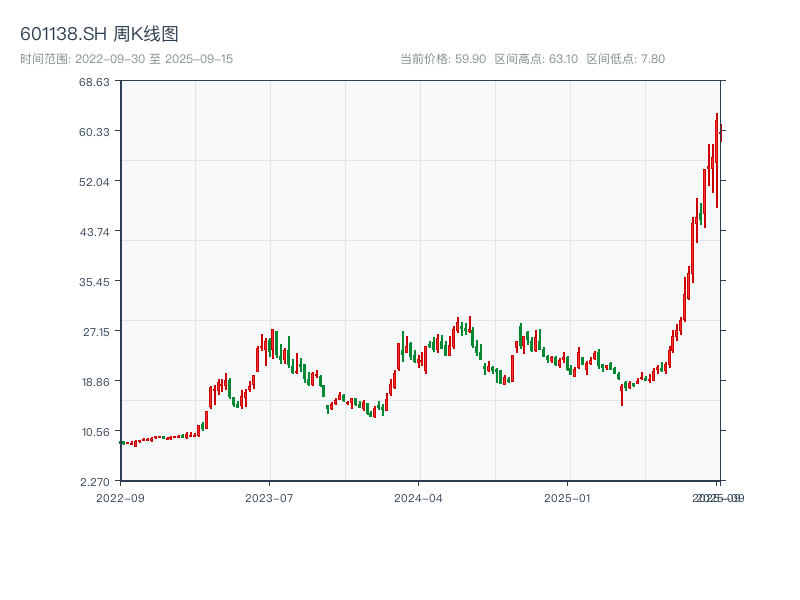Click the tallest candlestick at the 63.10 peak
This screenshot has height=600, width=800.
click(x=717, y=160)
